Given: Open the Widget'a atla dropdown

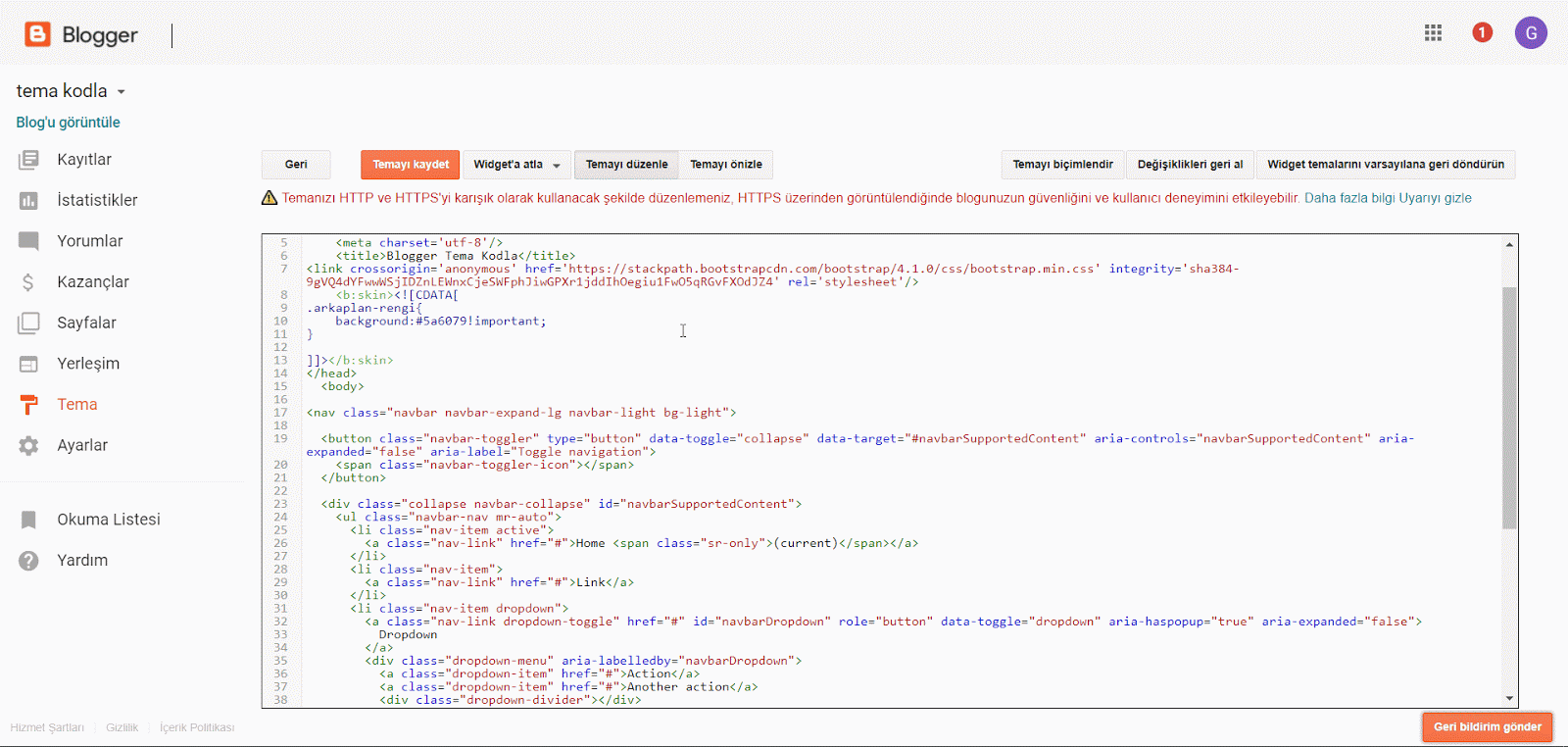Looking at the screenshot, I should (x=516, y=165).
